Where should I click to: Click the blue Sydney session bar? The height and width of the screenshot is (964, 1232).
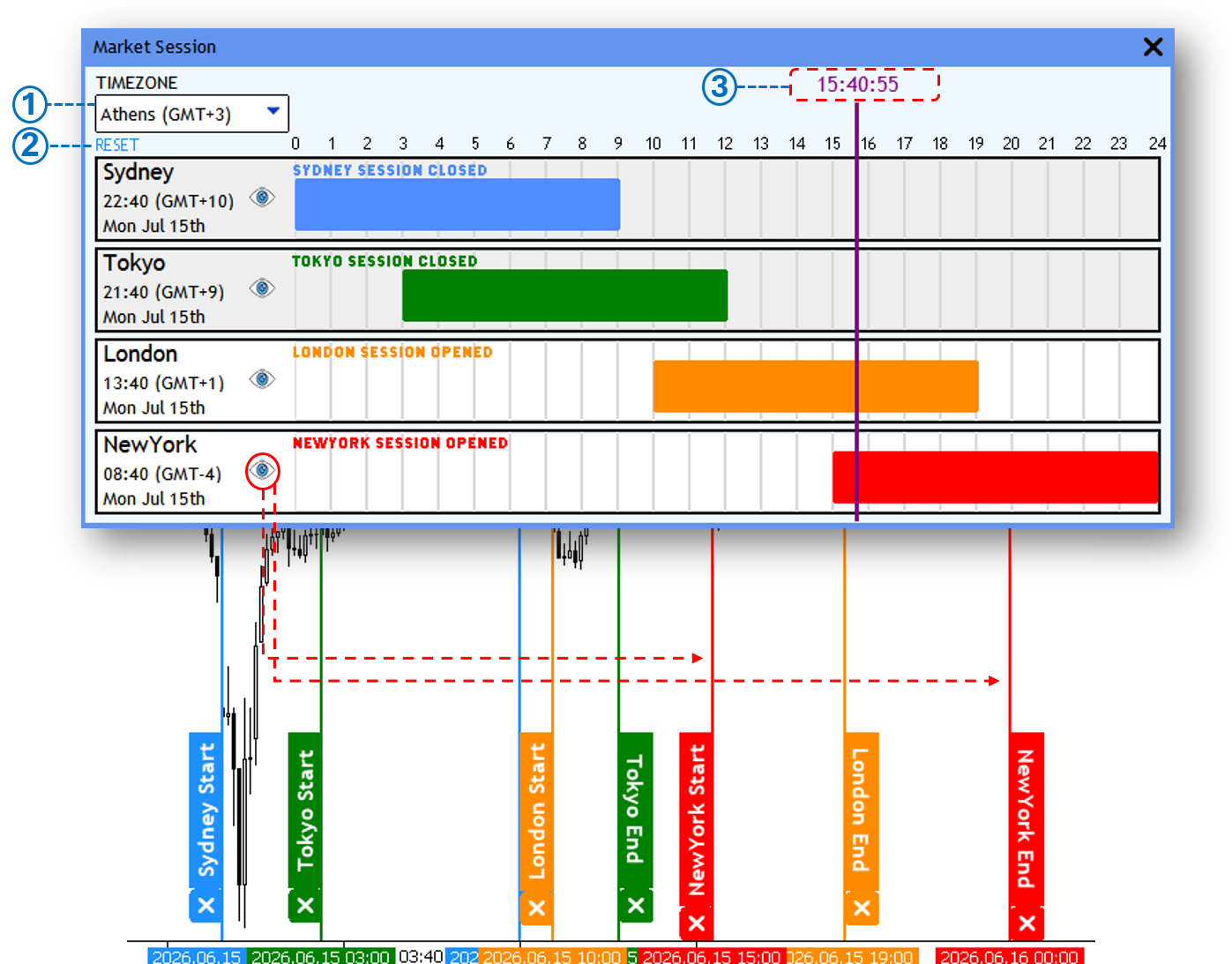pos(457,205)
